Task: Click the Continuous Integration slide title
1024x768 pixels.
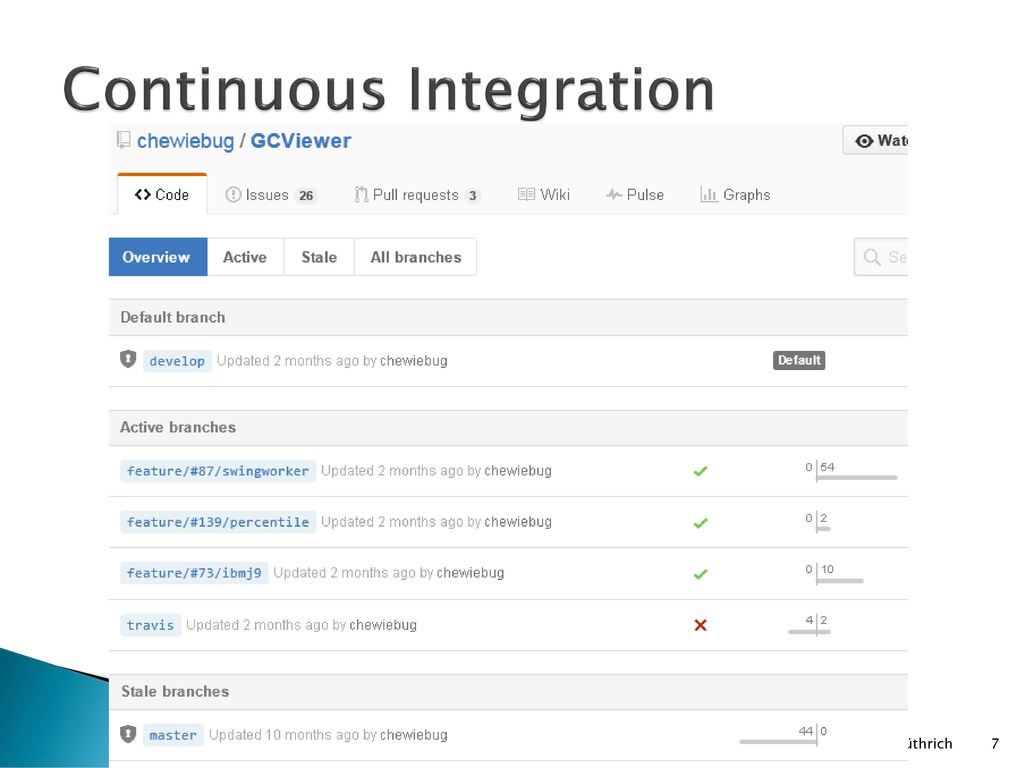Action: pyautogui.click(x=389, y=90)
